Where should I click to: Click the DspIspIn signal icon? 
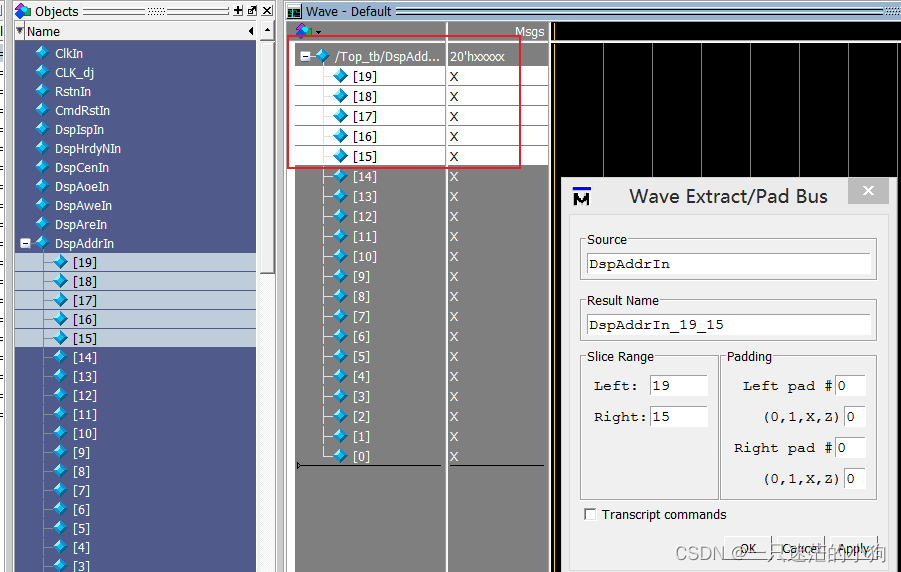(42, 129)
